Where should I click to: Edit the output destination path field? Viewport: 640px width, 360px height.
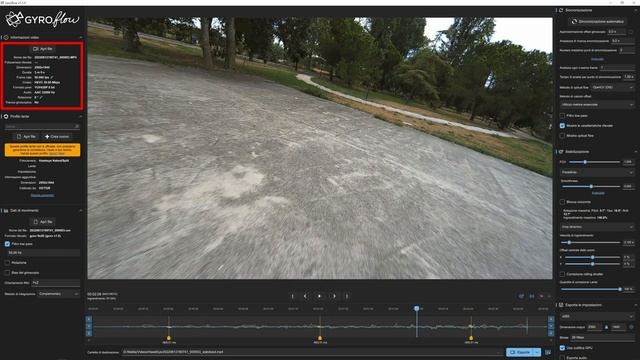(x=312, y=352)
